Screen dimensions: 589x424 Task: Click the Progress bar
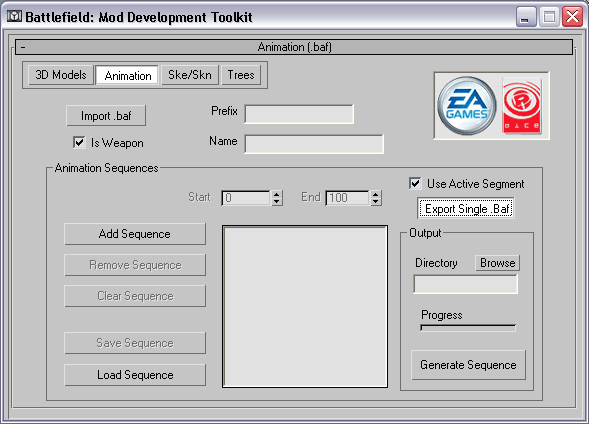(468, 328)
